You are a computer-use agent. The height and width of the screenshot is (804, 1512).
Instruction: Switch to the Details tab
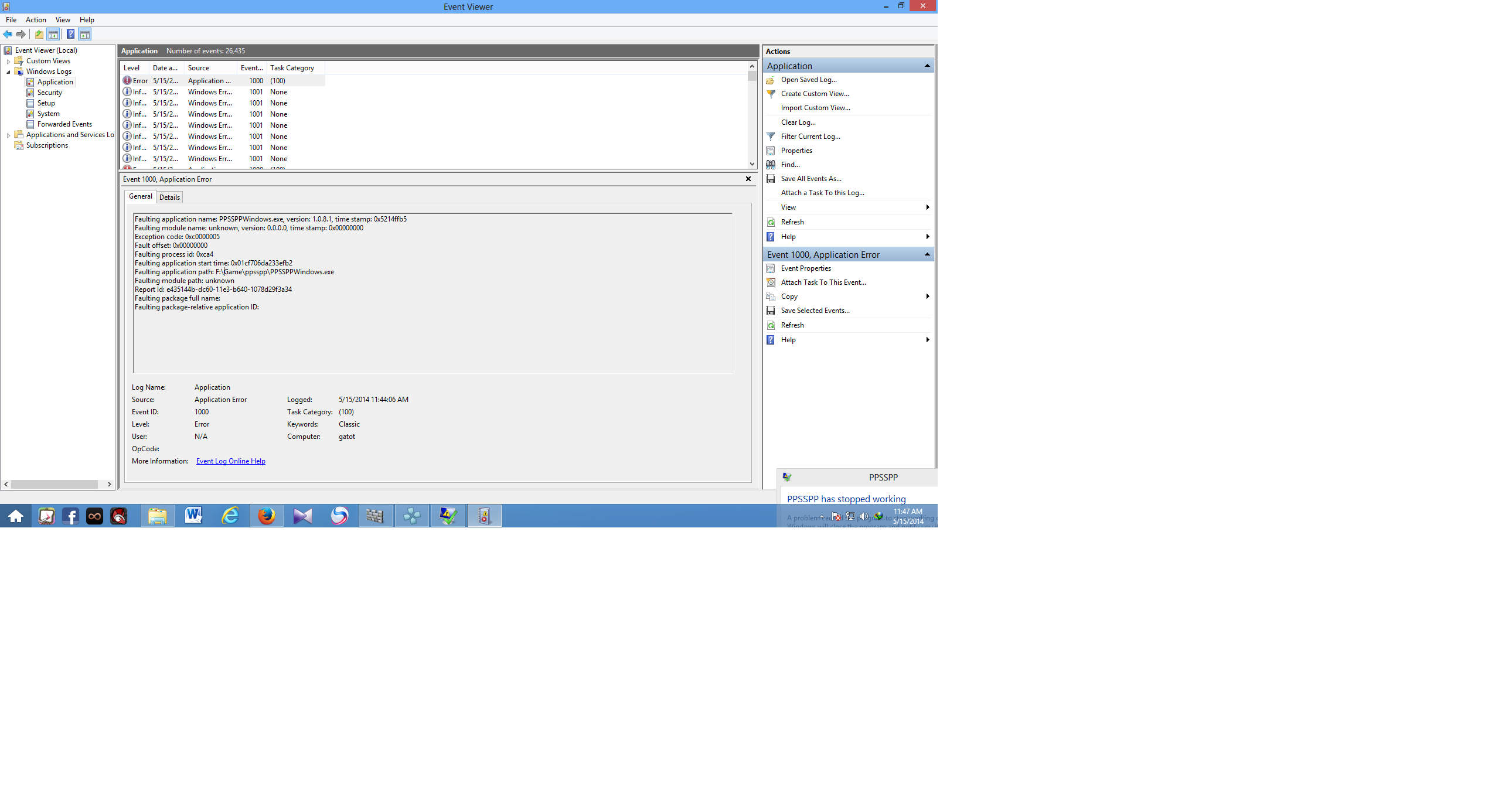169,197
